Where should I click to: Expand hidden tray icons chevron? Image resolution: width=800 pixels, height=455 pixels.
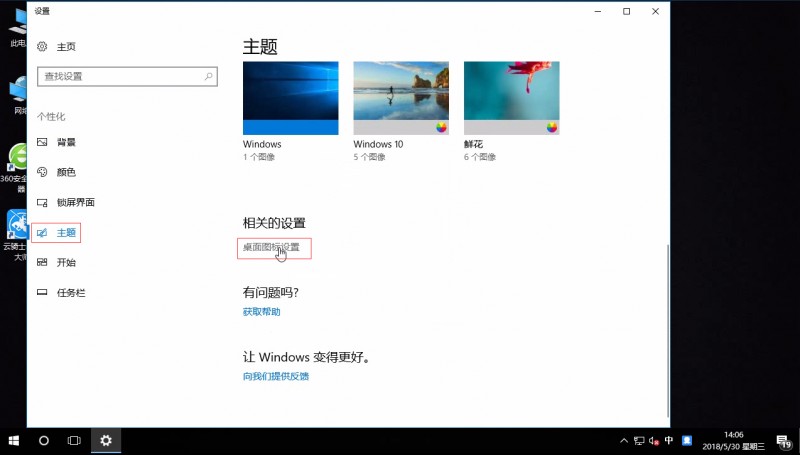[x=623, y=441]
